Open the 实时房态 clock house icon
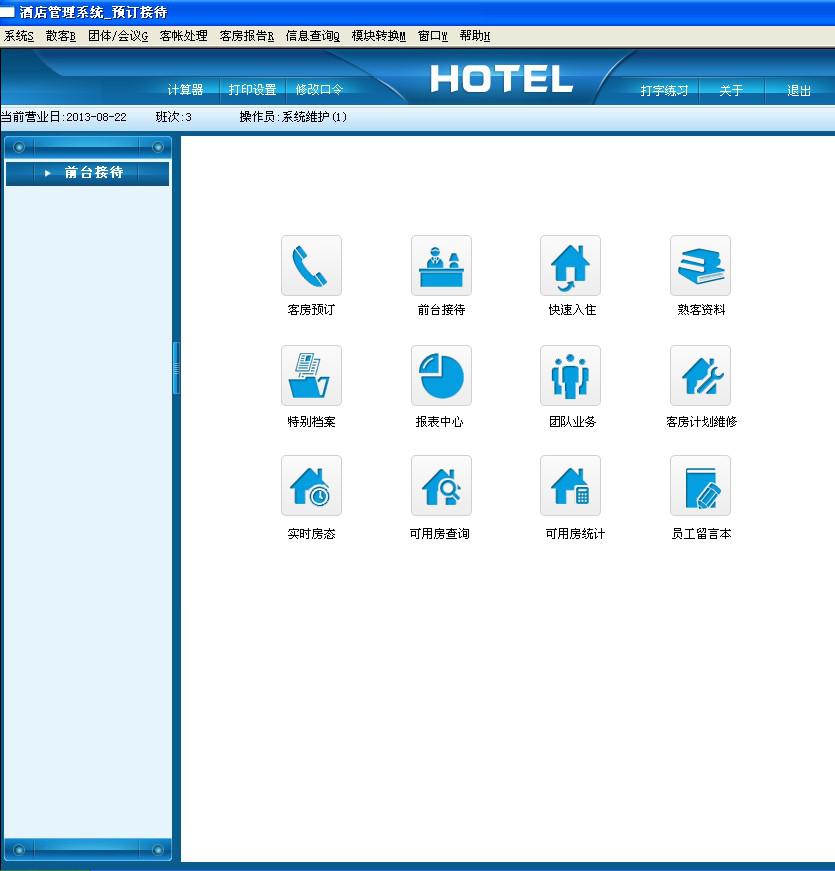Screen dimensions: 835x871 pos(311,485)
